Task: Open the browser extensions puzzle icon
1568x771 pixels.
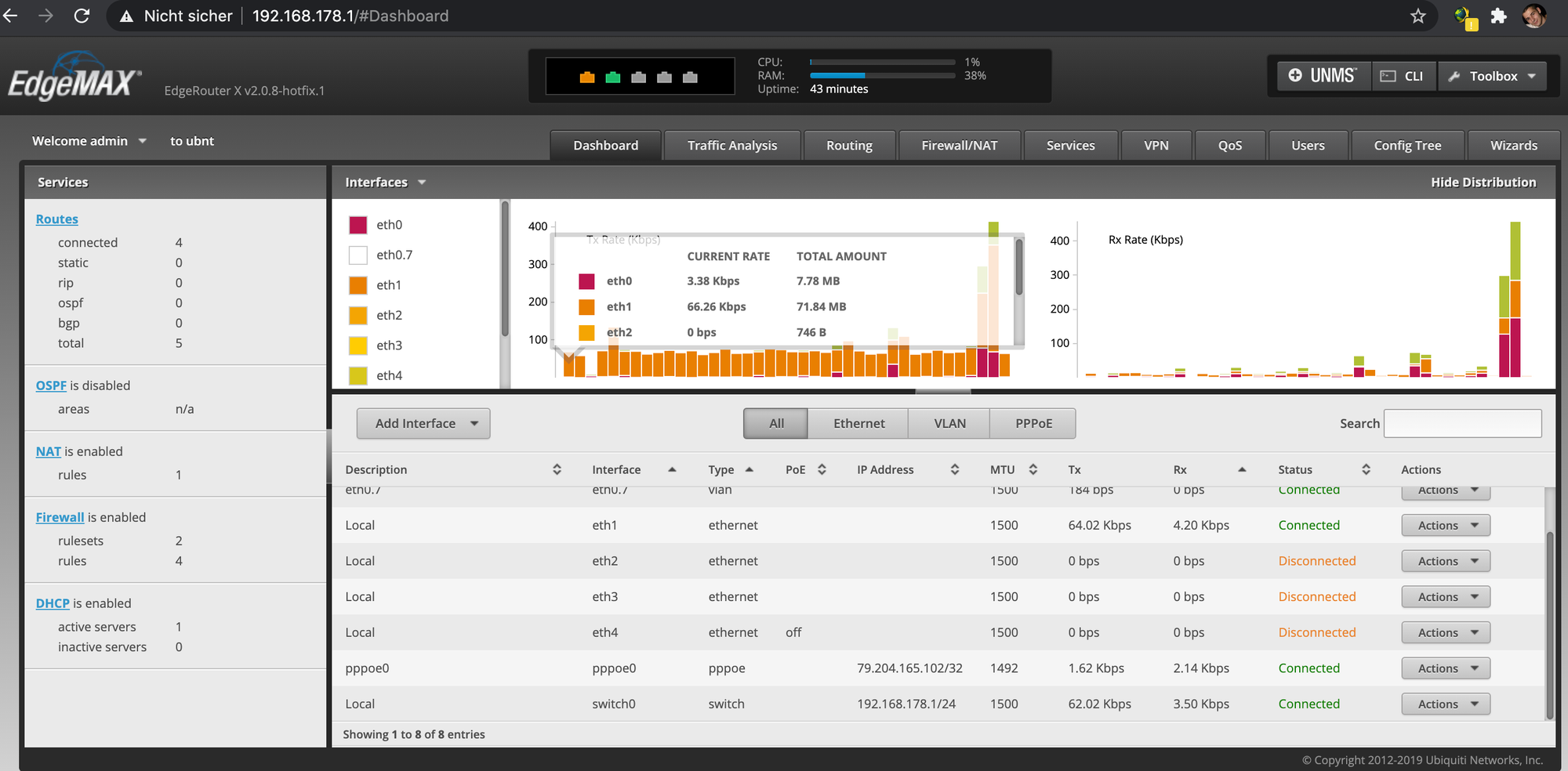Action: pyautogui.click(x=1498, y=16)
